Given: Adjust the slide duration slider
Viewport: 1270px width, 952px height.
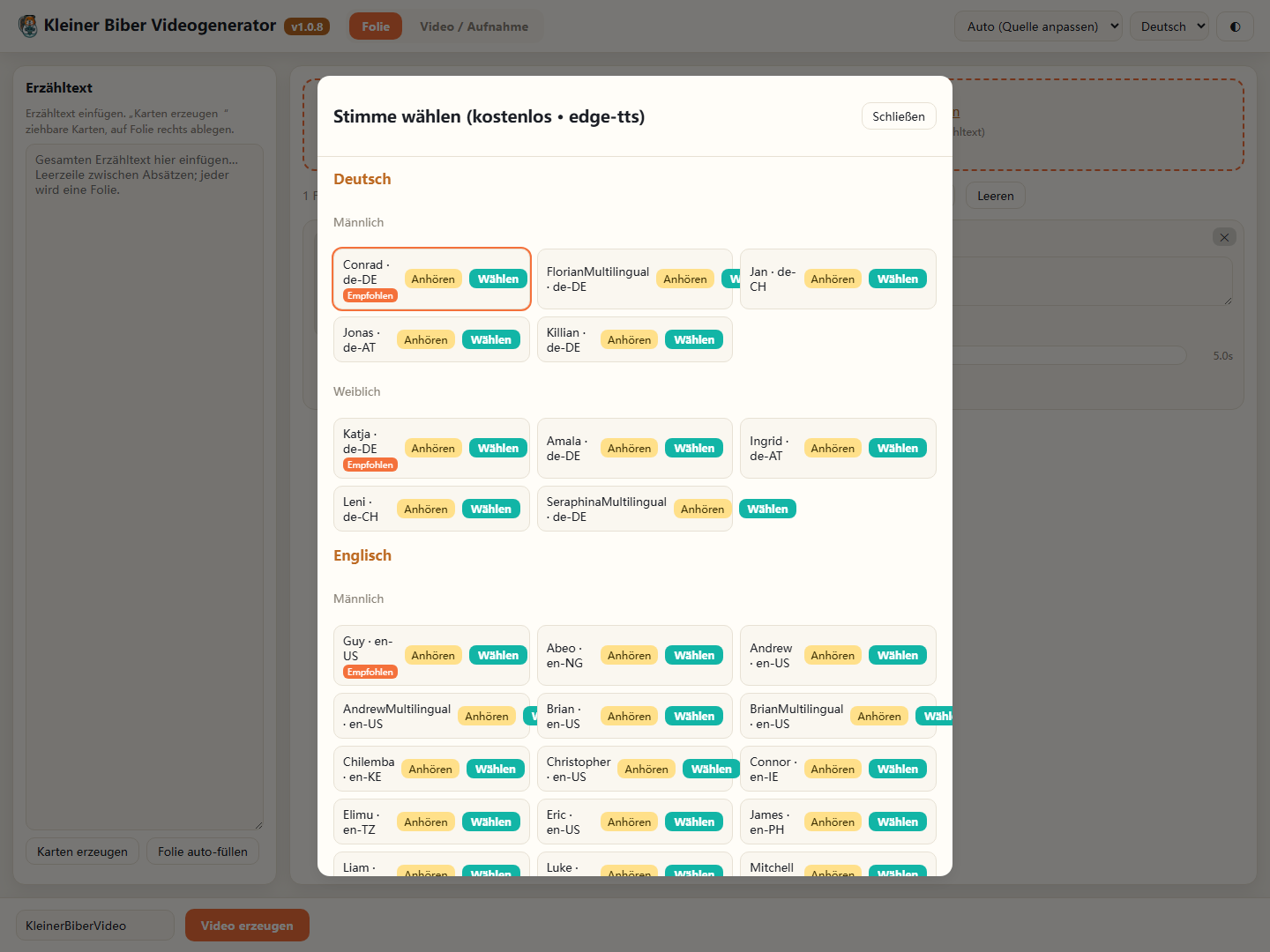Looking at the screenshot, I should point(1069,355).
